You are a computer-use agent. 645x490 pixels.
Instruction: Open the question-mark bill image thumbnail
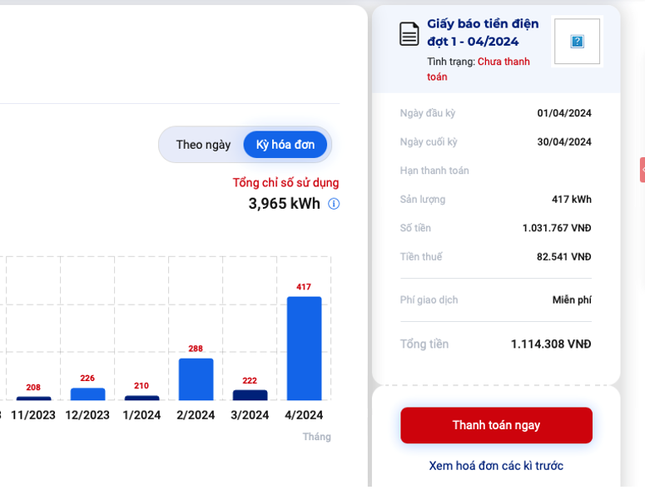pos(577,42)
